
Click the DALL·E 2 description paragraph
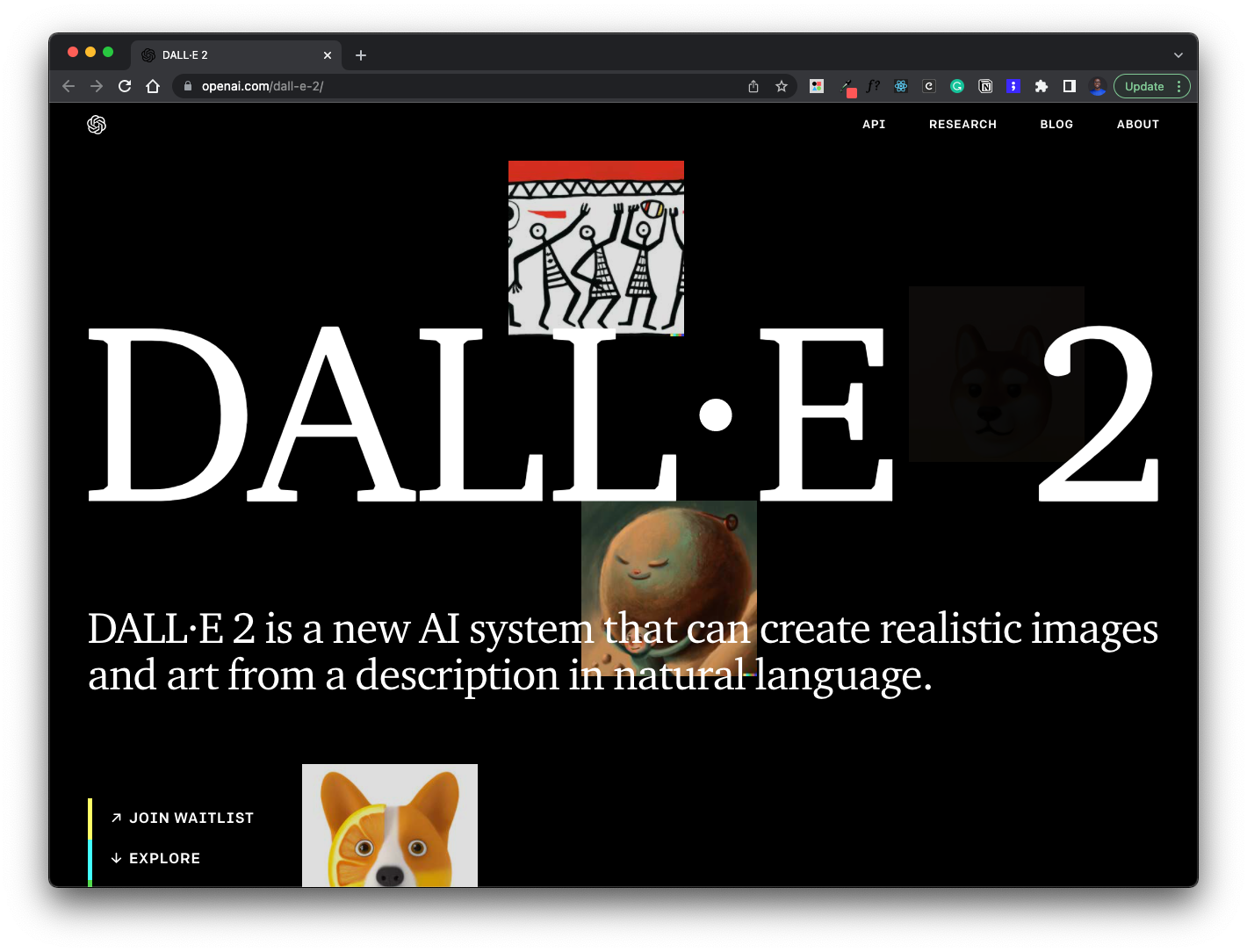[x=623, y=652]
